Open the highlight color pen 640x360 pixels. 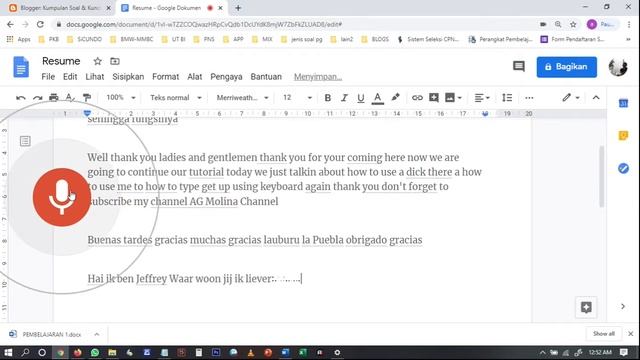click(x=395, y=98)
